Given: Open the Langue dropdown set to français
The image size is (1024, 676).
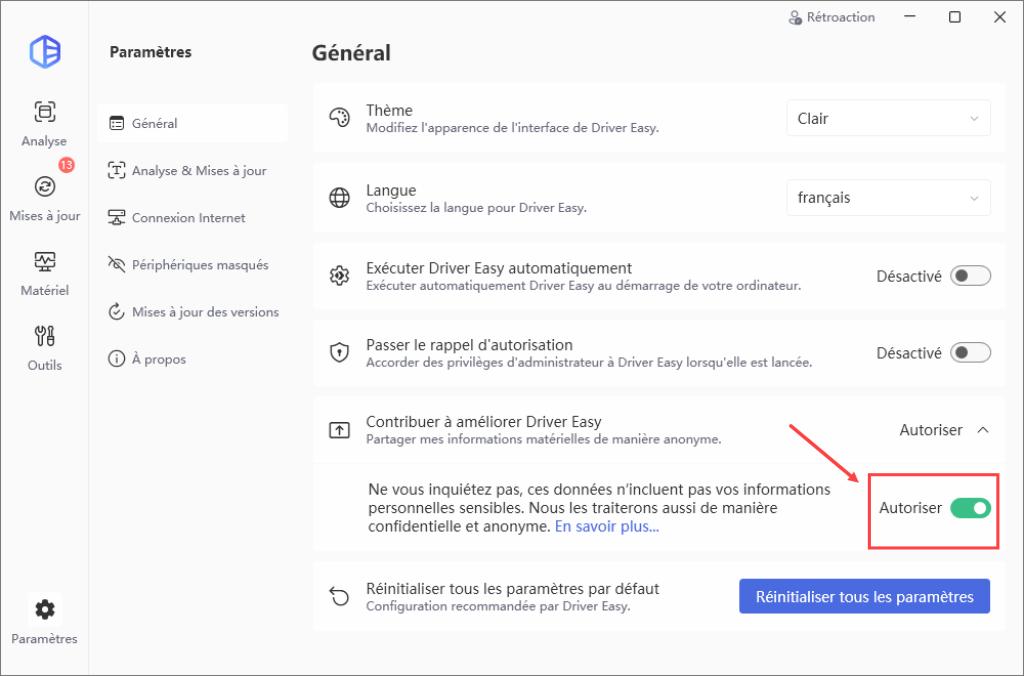Looking at the screenshot, I should pos(888,197).
